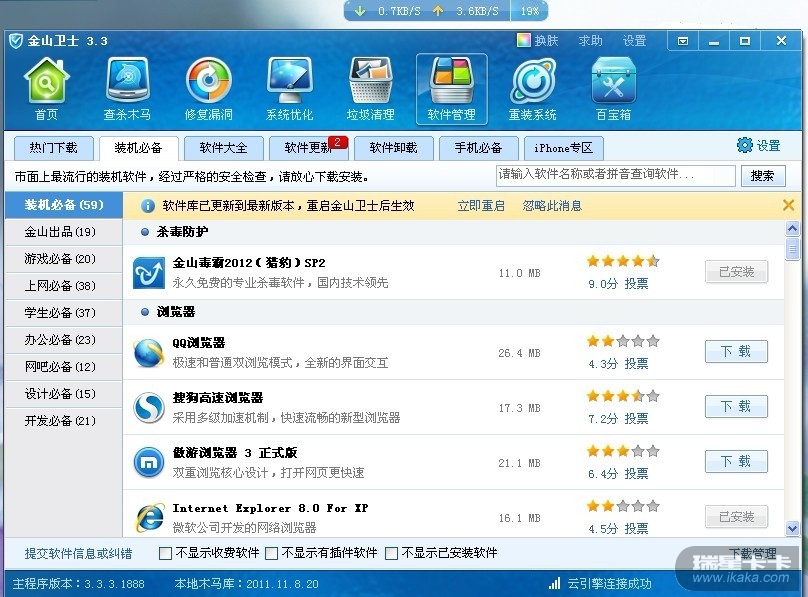
Task: Switch to the 软件更新 tab
Action: pyautogui.click(x=308, y=148)
